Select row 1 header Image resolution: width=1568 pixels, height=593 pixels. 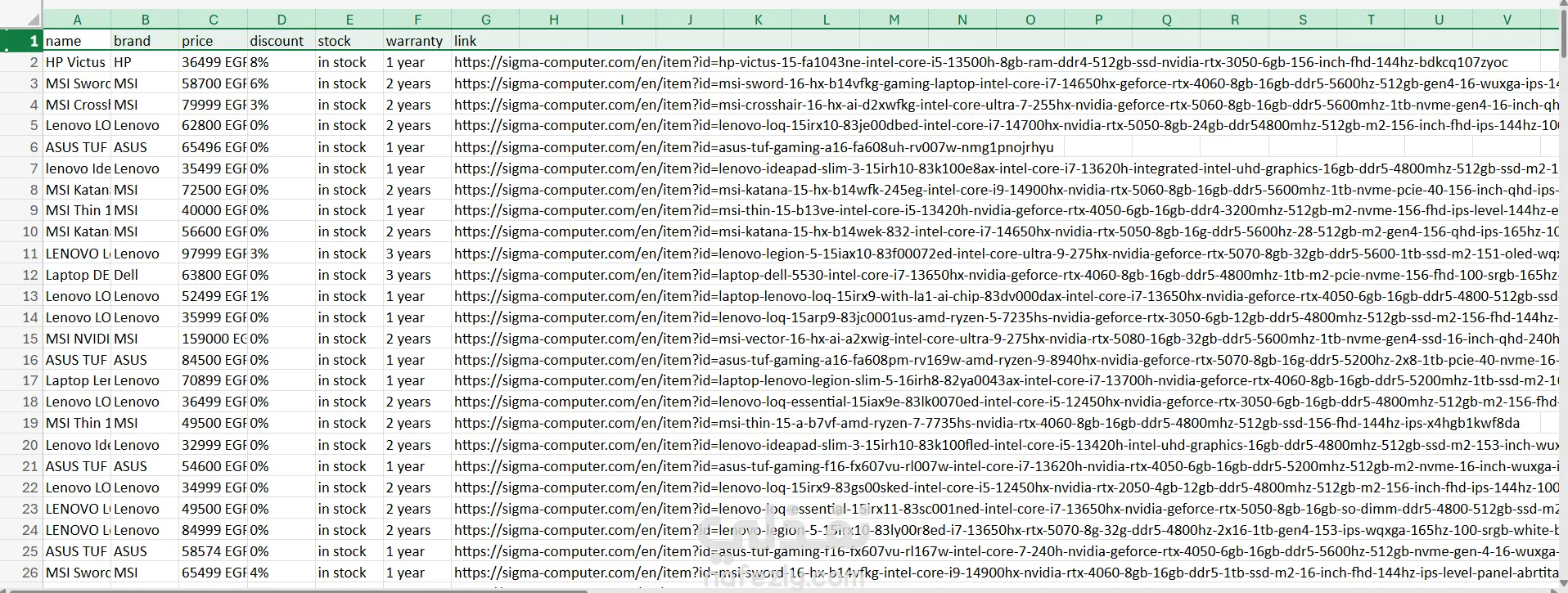(x=21, y=41)
